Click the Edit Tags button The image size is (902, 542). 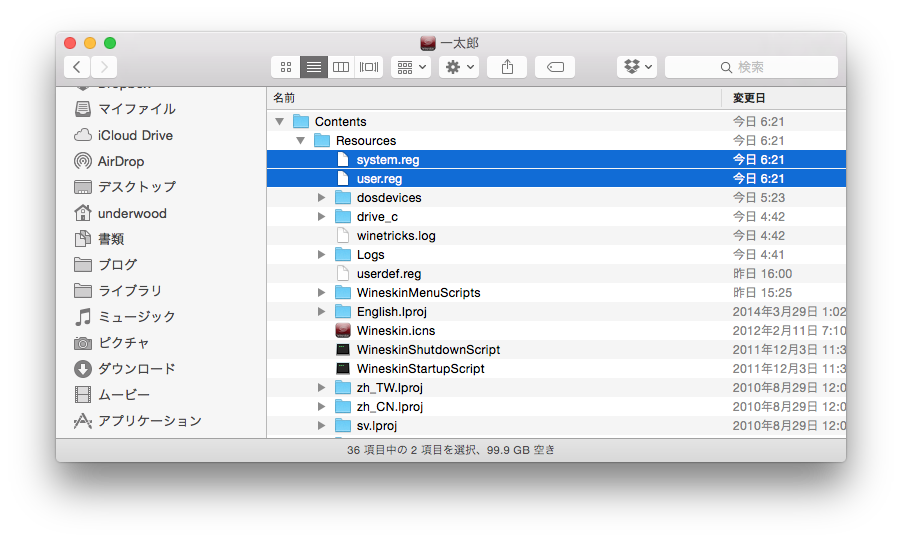click(555, 67)
